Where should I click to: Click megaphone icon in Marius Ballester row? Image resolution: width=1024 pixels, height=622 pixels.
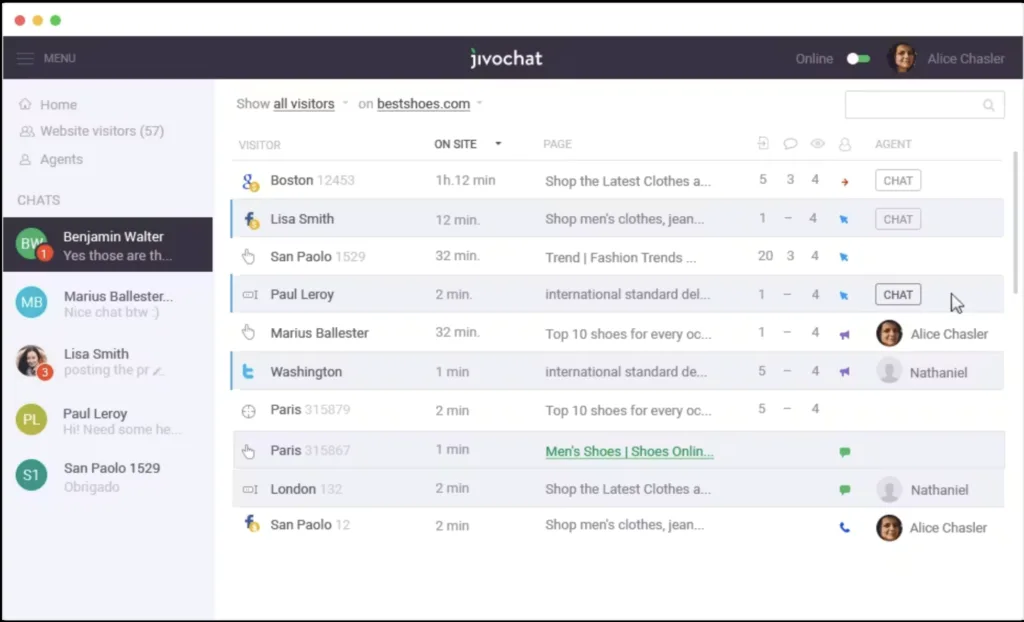coord(844,335)
